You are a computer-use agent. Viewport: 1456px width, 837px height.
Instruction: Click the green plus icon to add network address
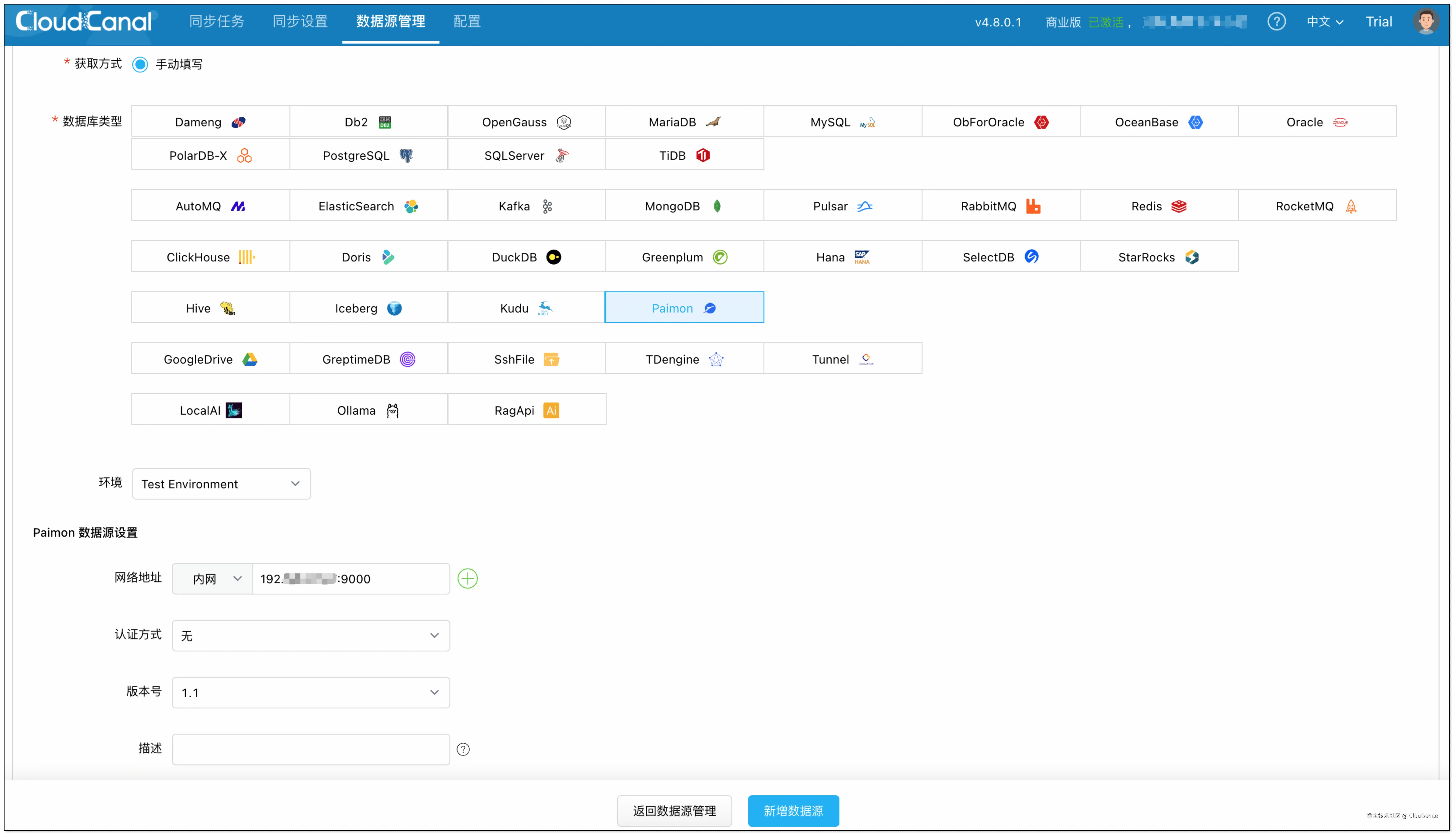(467, 578)
